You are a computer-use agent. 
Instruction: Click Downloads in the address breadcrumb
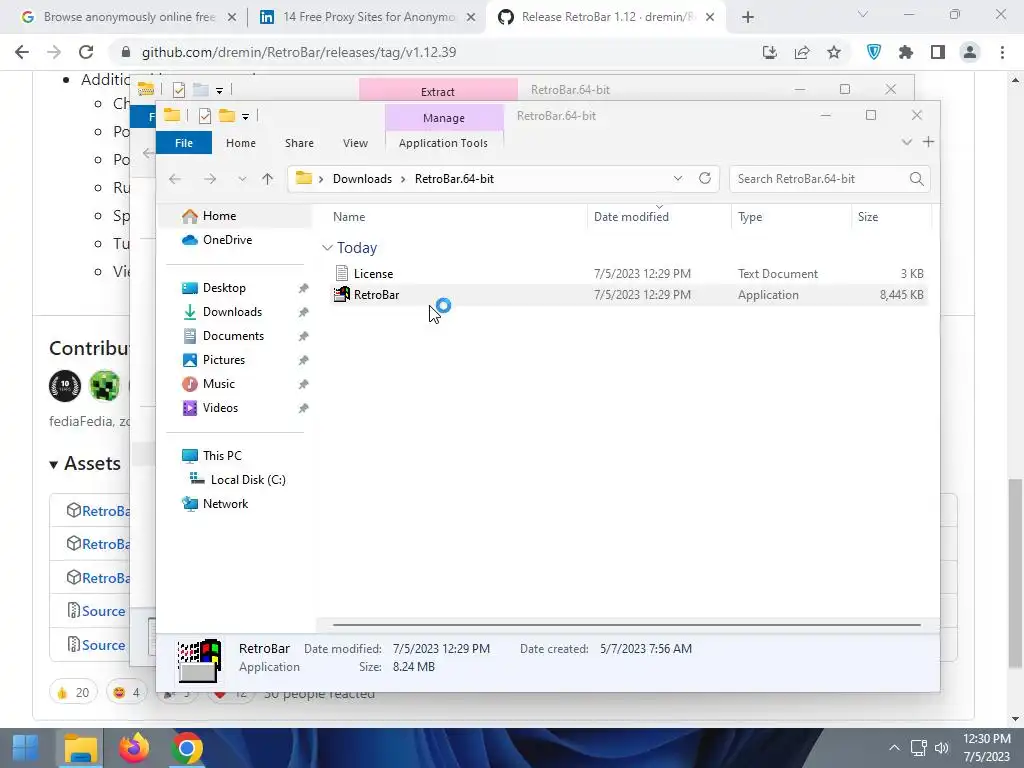coord(362,179)
